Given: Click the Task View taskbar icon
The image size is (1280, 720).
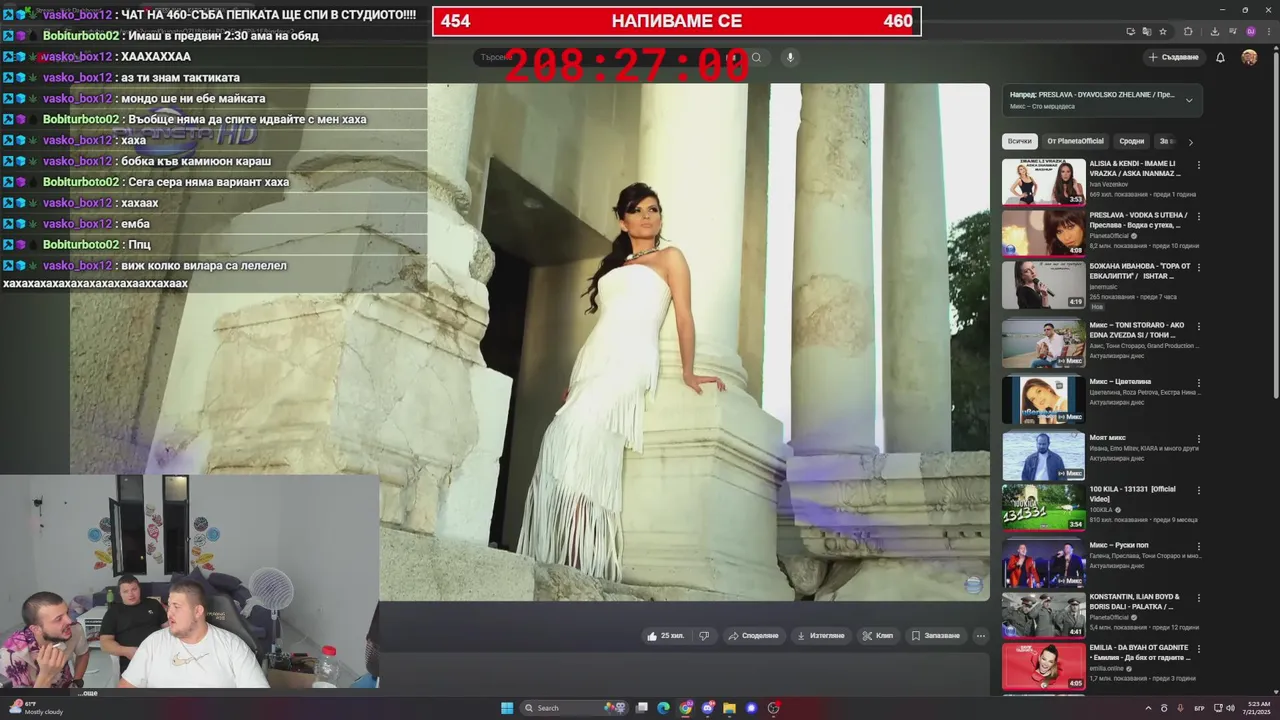Looking at the screenshot, I should pyautogui.click(x=642, y=708).
